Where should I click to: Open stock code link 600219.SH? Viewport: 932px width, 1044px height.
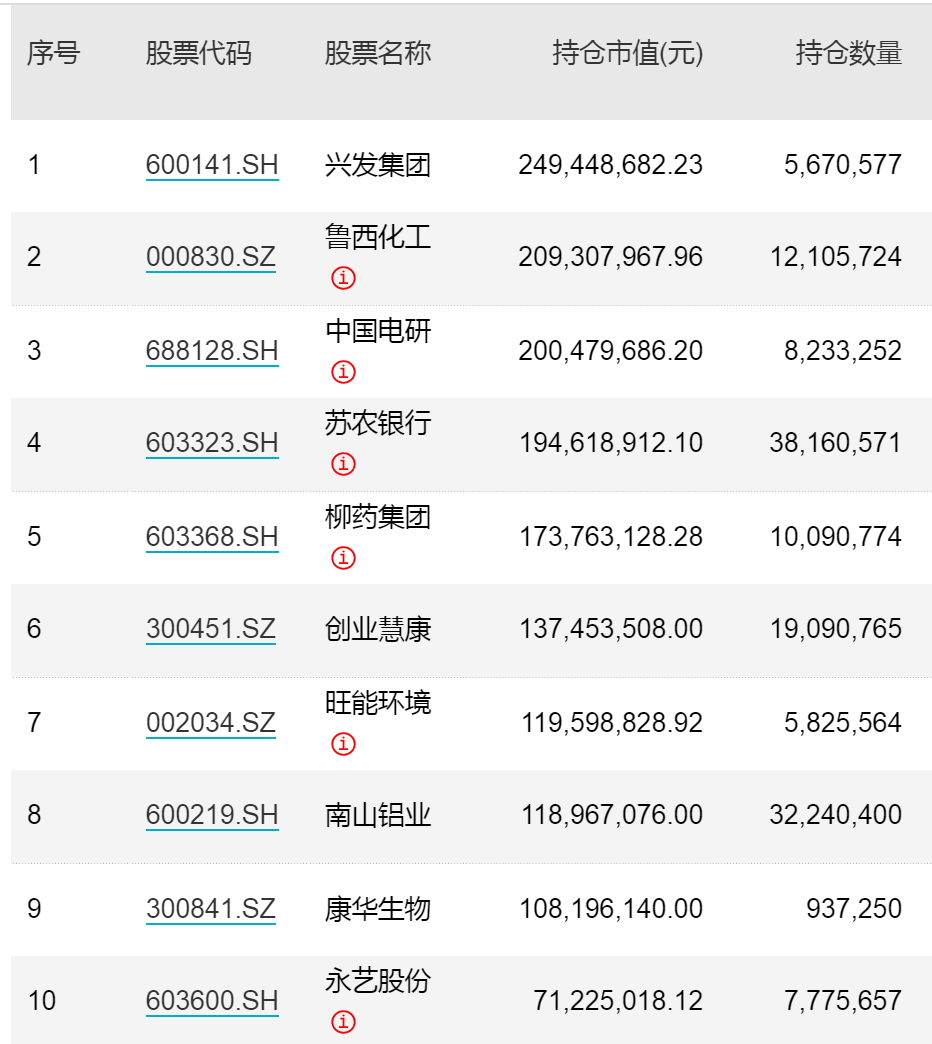(212, 815)
